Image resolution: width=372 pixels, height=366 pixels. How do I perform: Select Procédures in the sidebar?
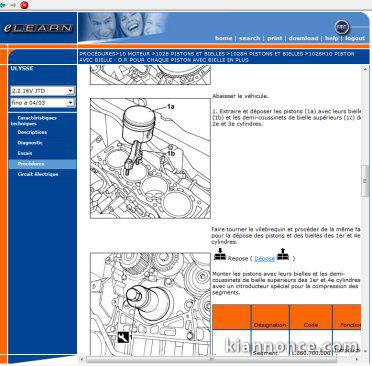31,164
